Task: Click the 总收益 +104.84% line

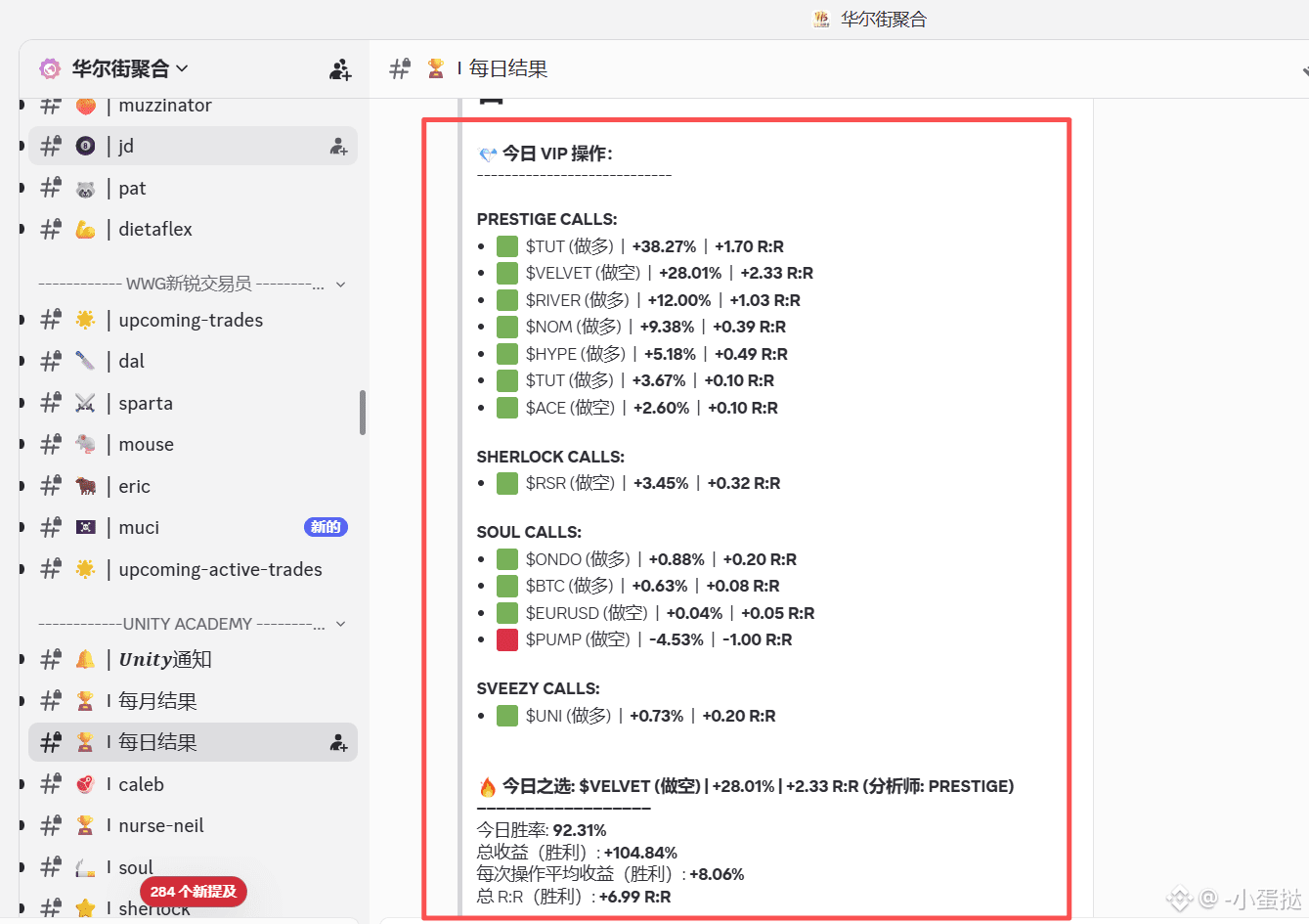Action: [577, 853]
